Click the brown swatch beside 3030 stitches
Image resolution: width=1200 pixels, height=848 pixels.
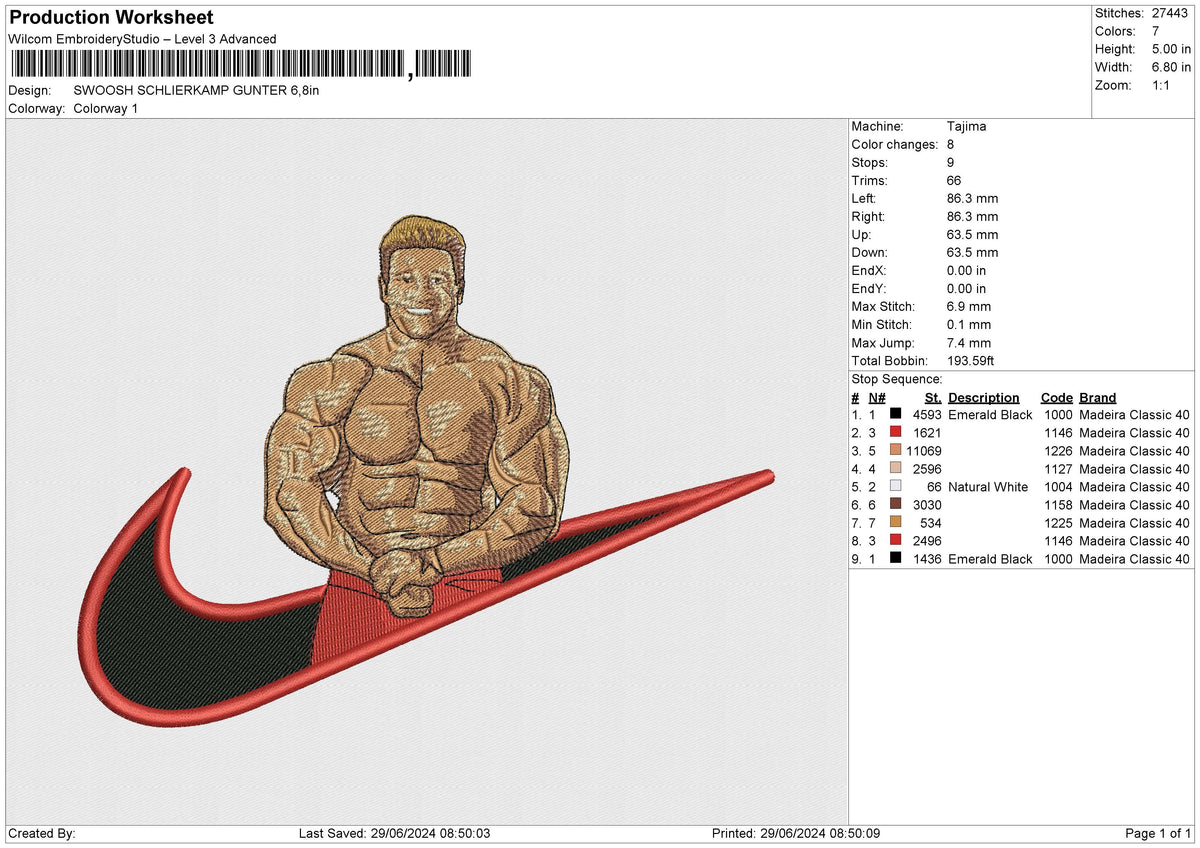pos(896,505)
